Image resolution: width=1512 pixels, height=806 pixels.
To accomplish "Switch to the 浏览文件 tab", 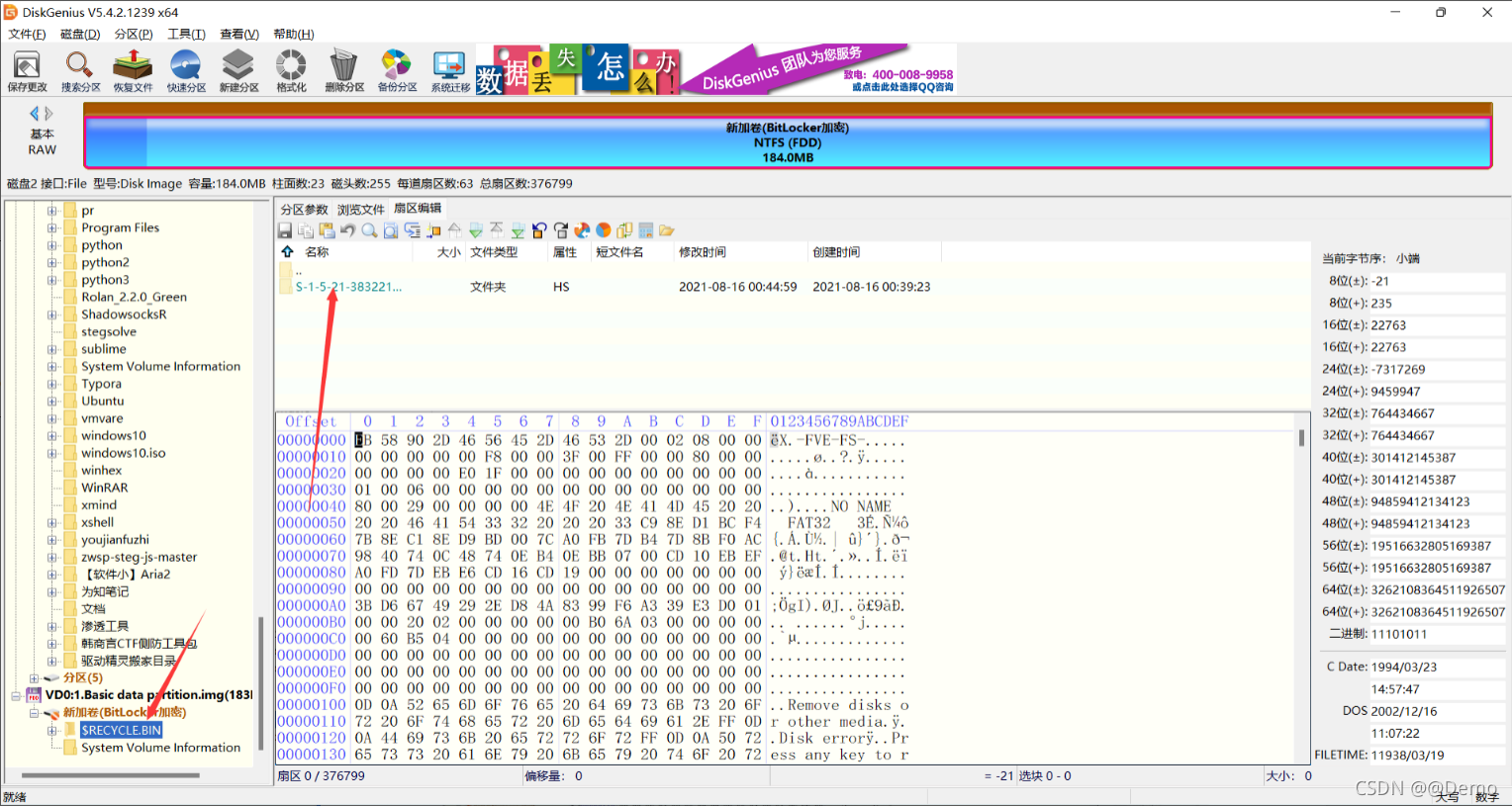I will 360,210.
